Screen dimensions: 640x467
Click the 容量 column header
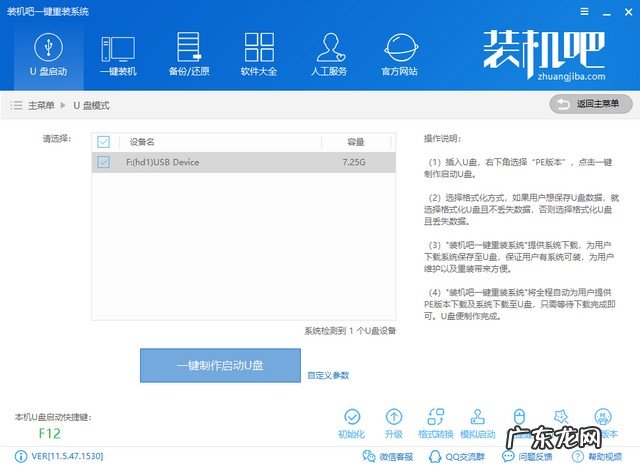(356, 142)
